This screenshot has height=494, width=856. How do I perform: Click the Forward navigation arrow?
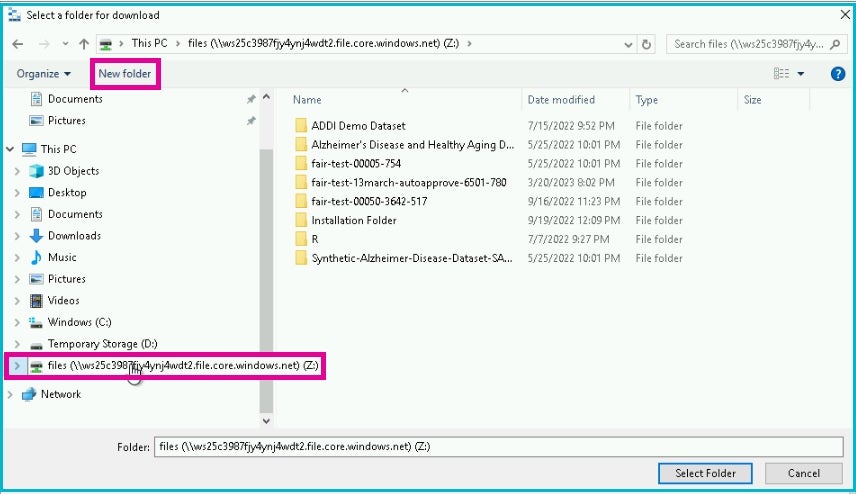point(44,44)
